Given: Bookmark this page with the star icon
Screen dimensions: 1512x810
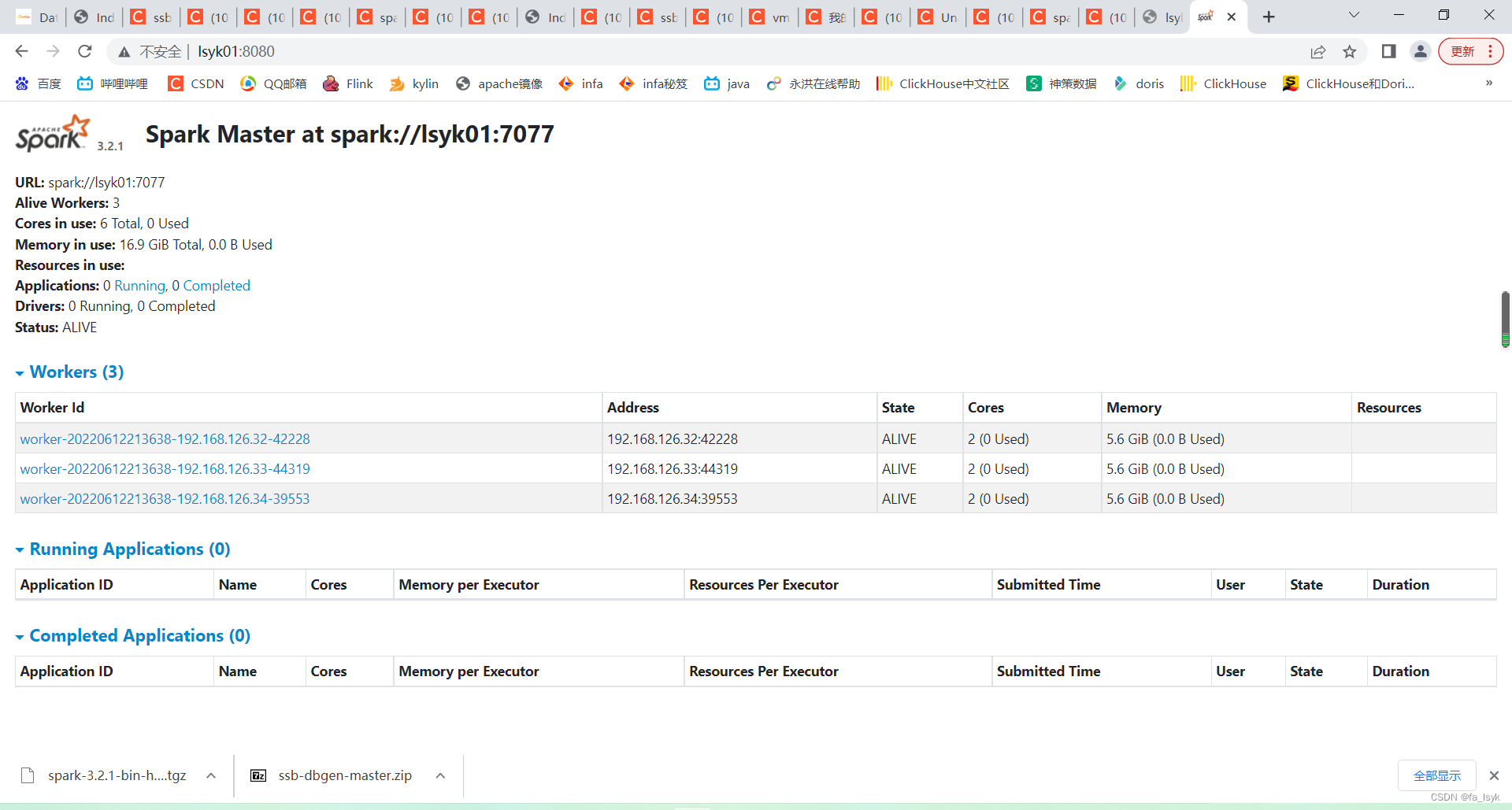Looking at the screenshot, I should [x=1350, y=51].
